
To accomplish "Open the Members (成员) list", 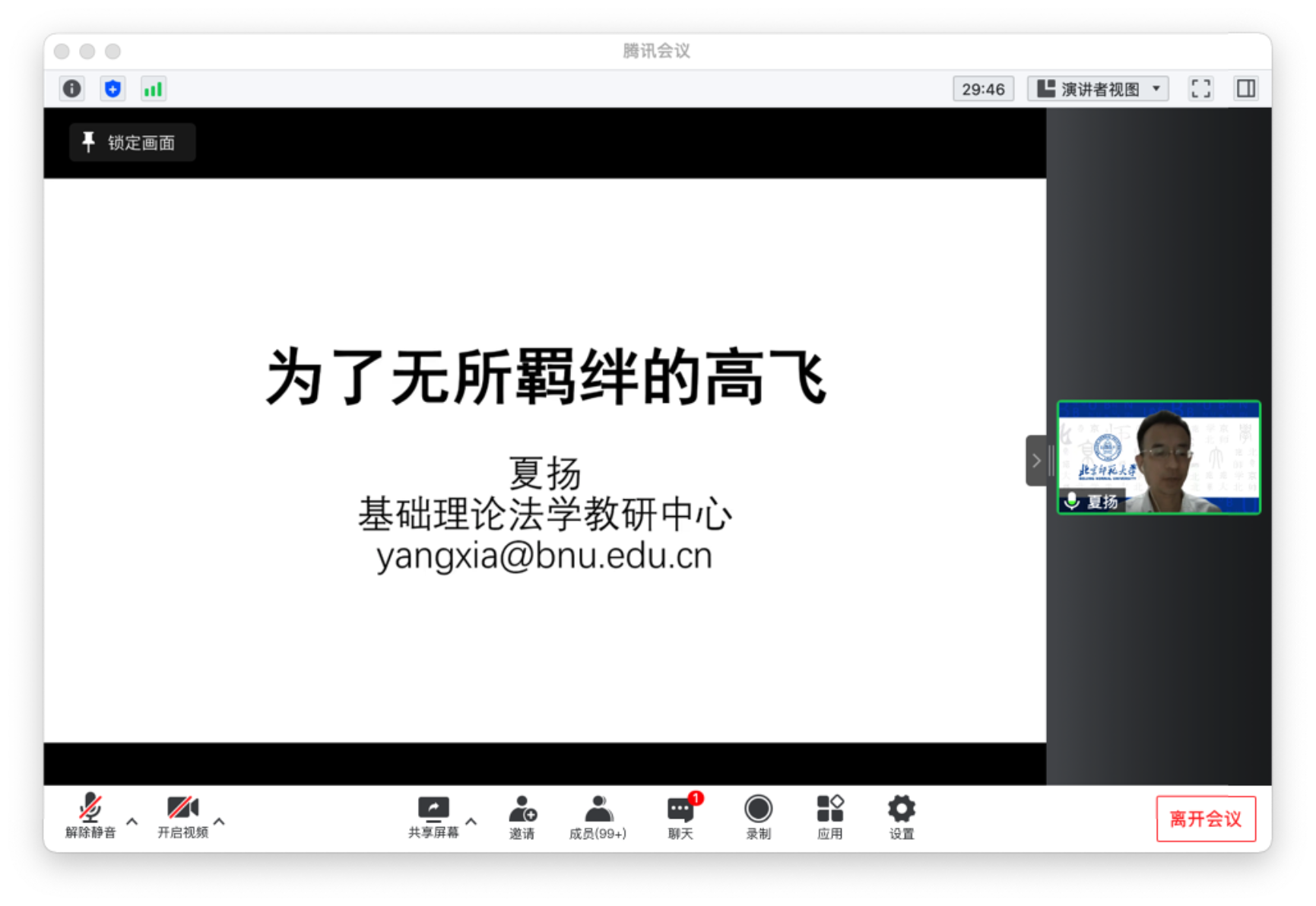I will pos(598,817).
